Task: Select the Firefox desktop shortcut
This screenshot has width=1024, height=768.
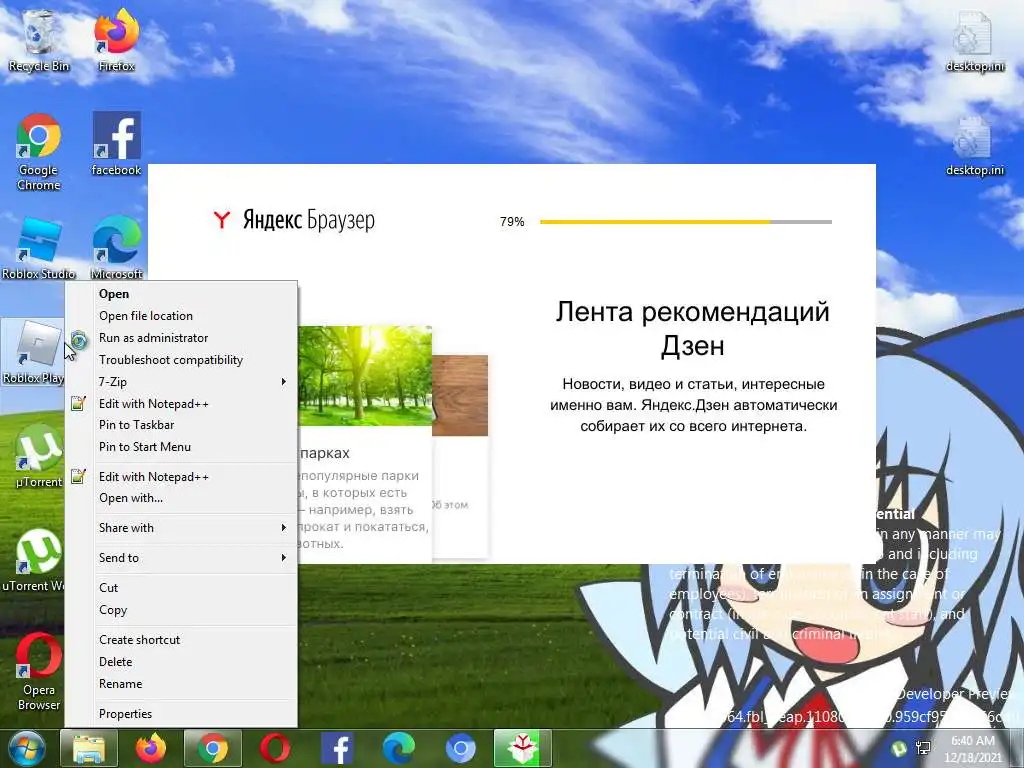Action: pyautogui.click(x=116, y=41)
